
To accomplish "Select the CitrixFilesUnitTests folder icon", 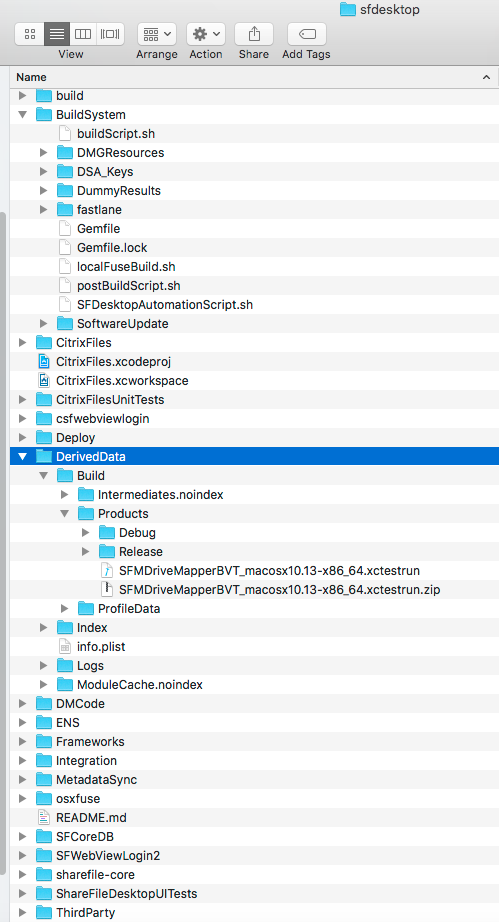I will (43, 399).
